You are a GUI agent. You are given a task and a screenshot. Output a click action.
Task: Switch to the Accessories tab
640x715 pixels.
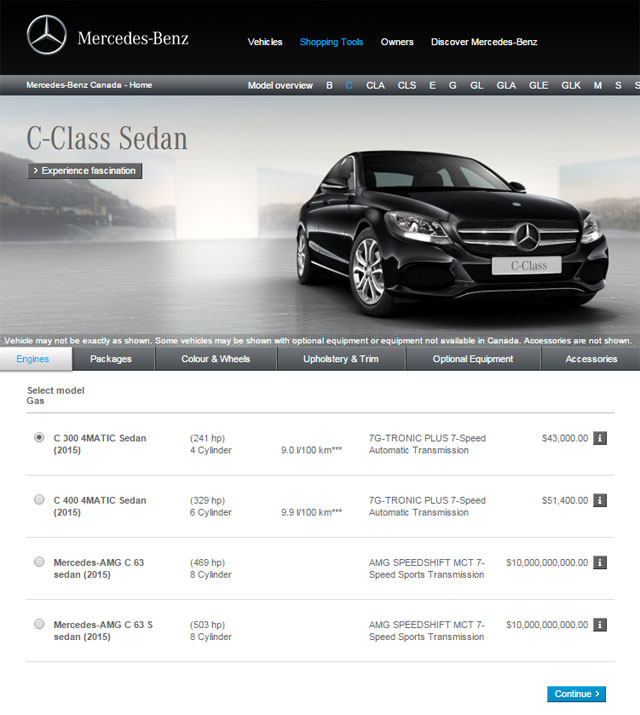(591, 359)
